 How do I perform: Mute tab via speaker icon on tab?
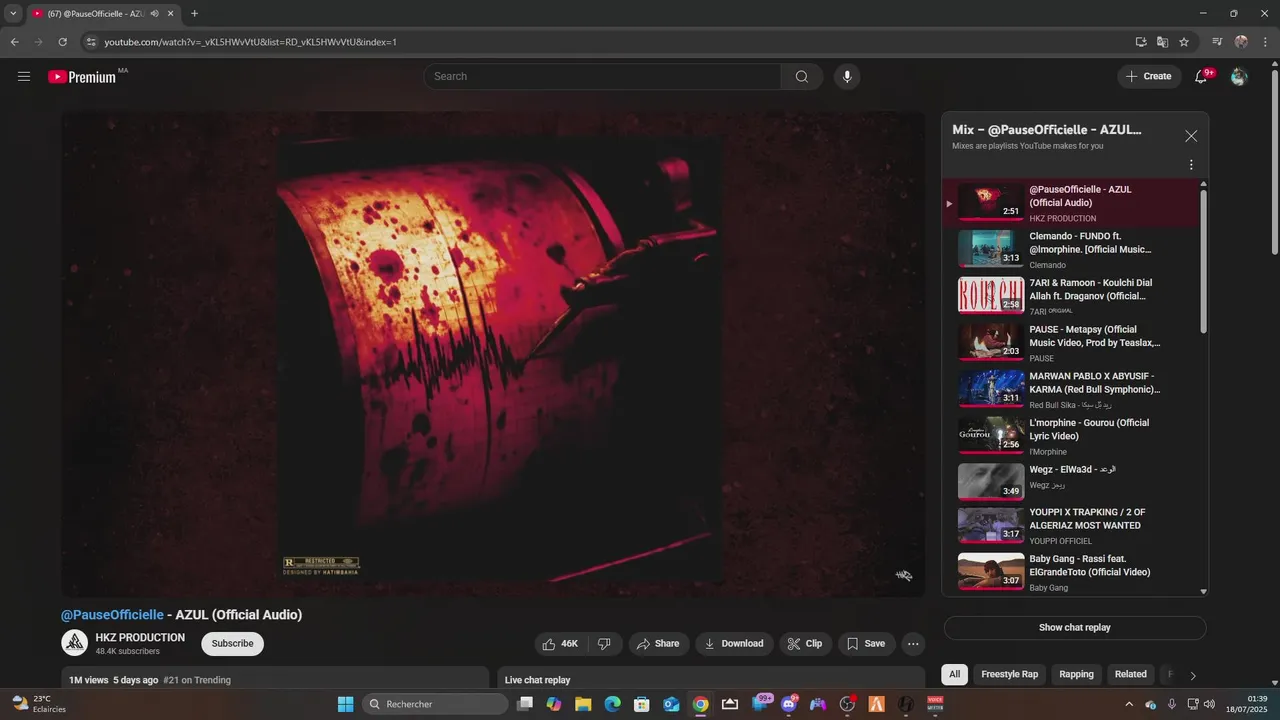(154, 14)
